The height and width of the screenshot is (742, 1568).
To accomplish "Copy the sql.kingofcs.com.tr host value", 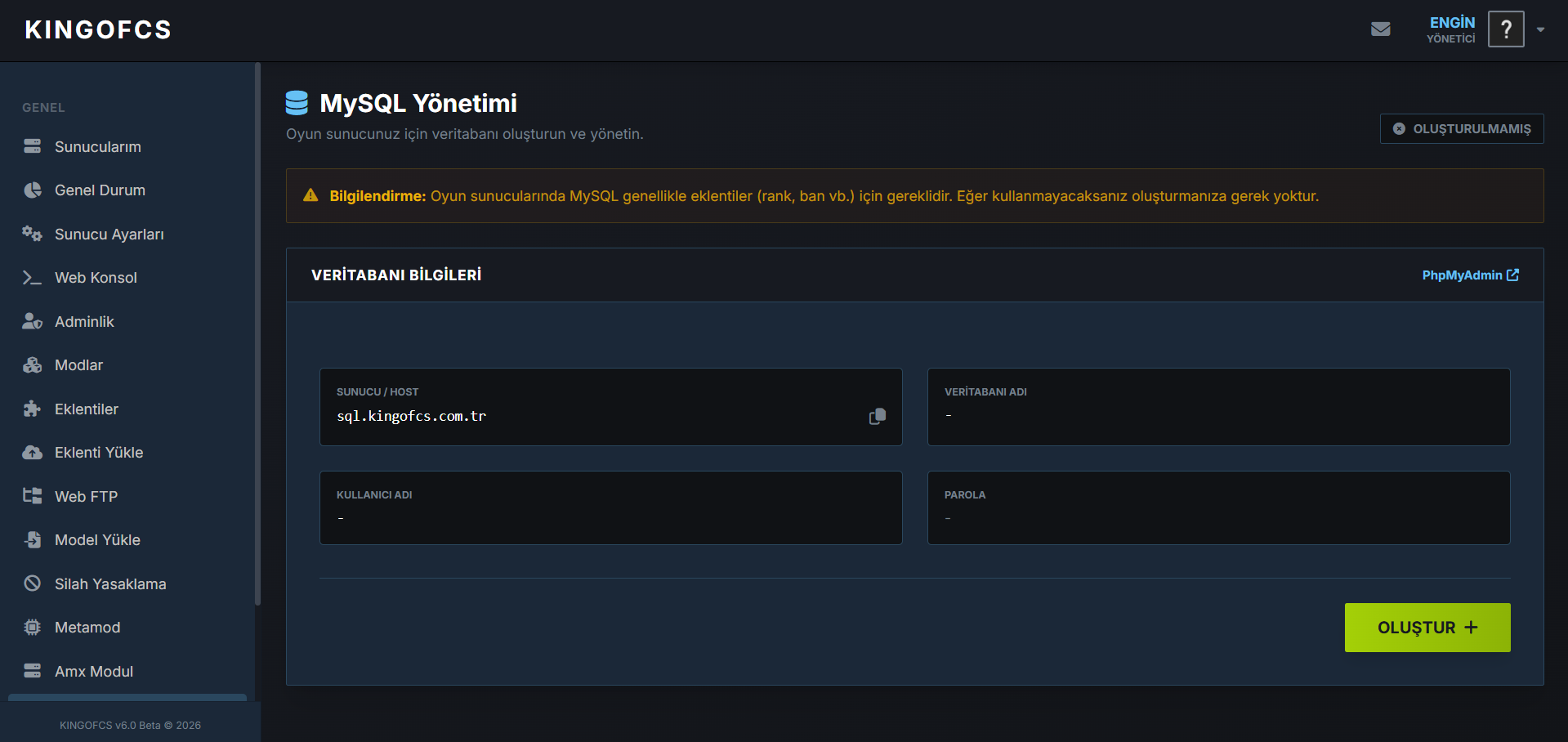I will [x=878, y=417].
